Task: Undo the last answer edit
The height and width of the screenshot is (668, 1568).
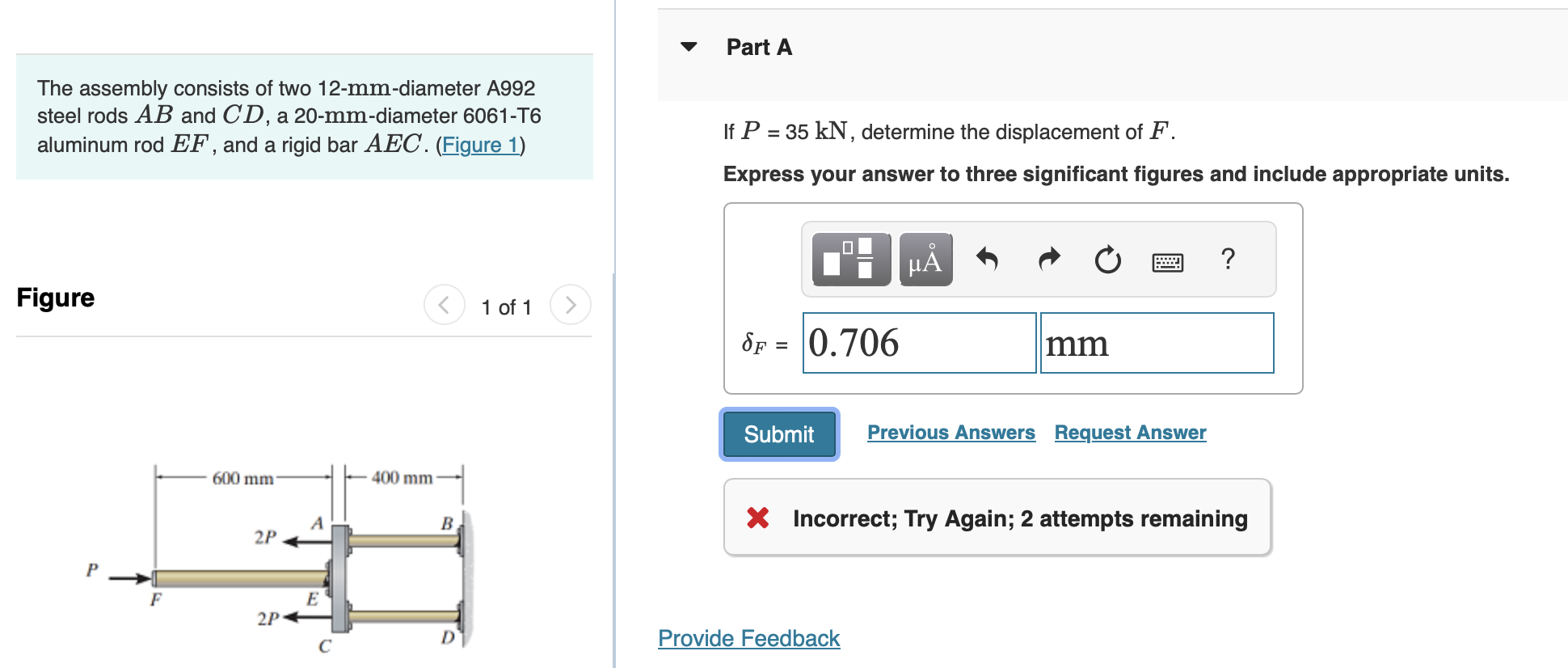Action: tap(988, 259)
